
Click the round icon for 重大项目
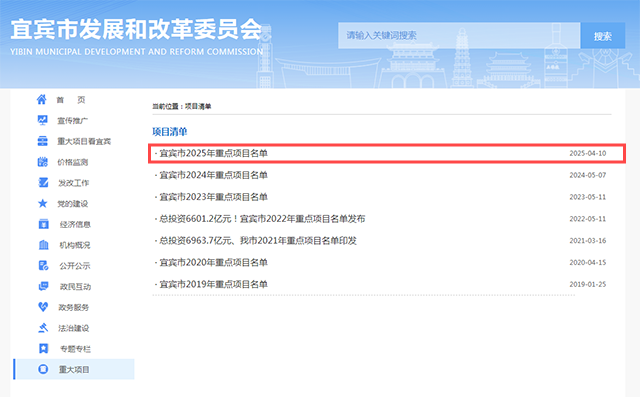coord(43,369)
